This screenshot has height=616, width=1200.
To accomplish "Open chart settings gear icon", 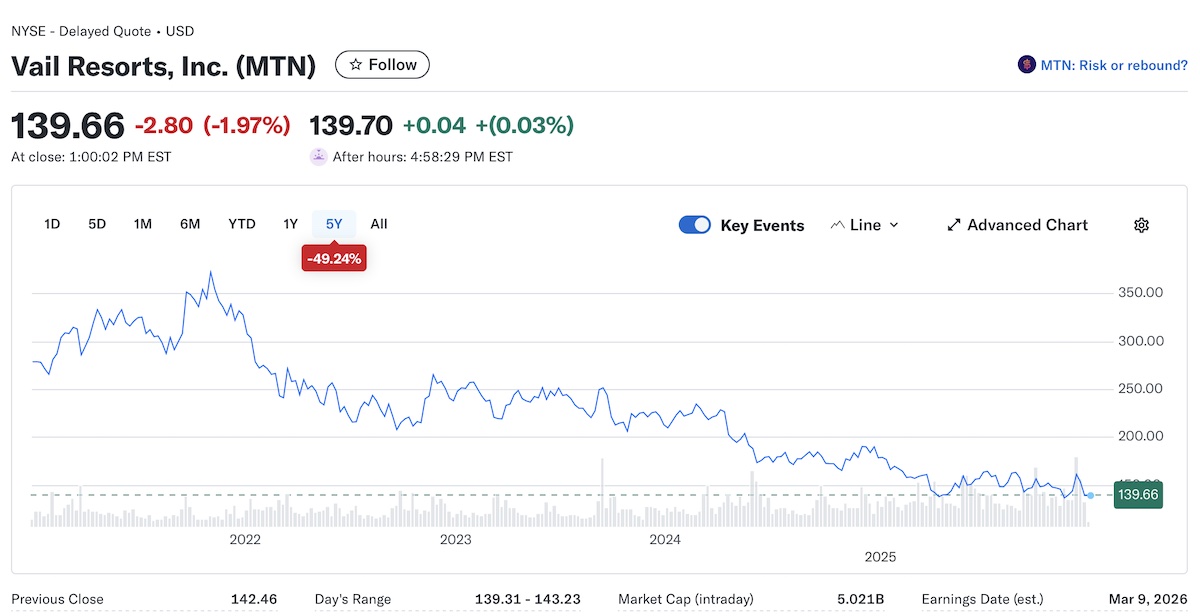I will 1141,225.
